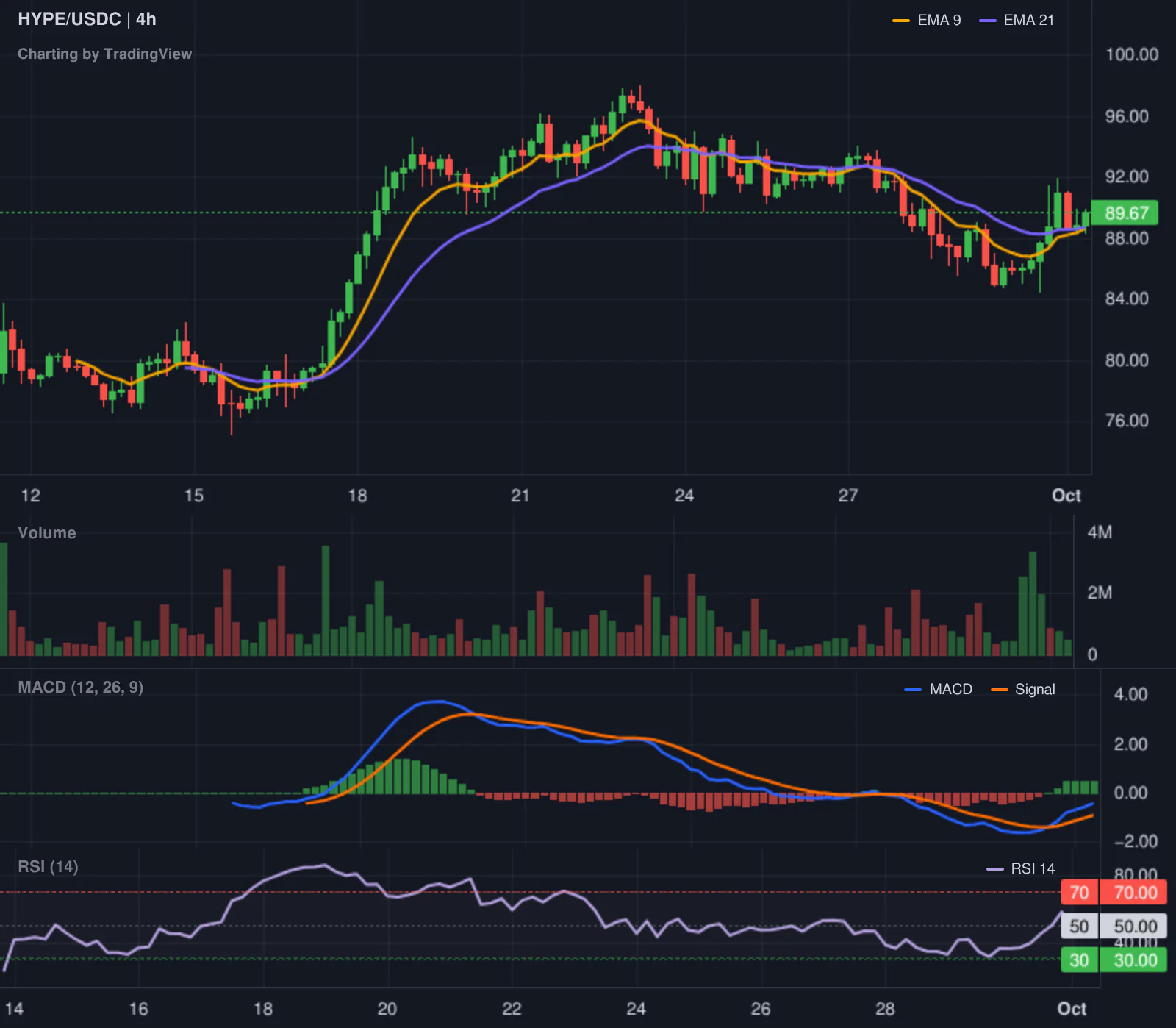Click the date label 20 on bottom axis
Screen dimensions: 1176x1028
[387, 1009]
